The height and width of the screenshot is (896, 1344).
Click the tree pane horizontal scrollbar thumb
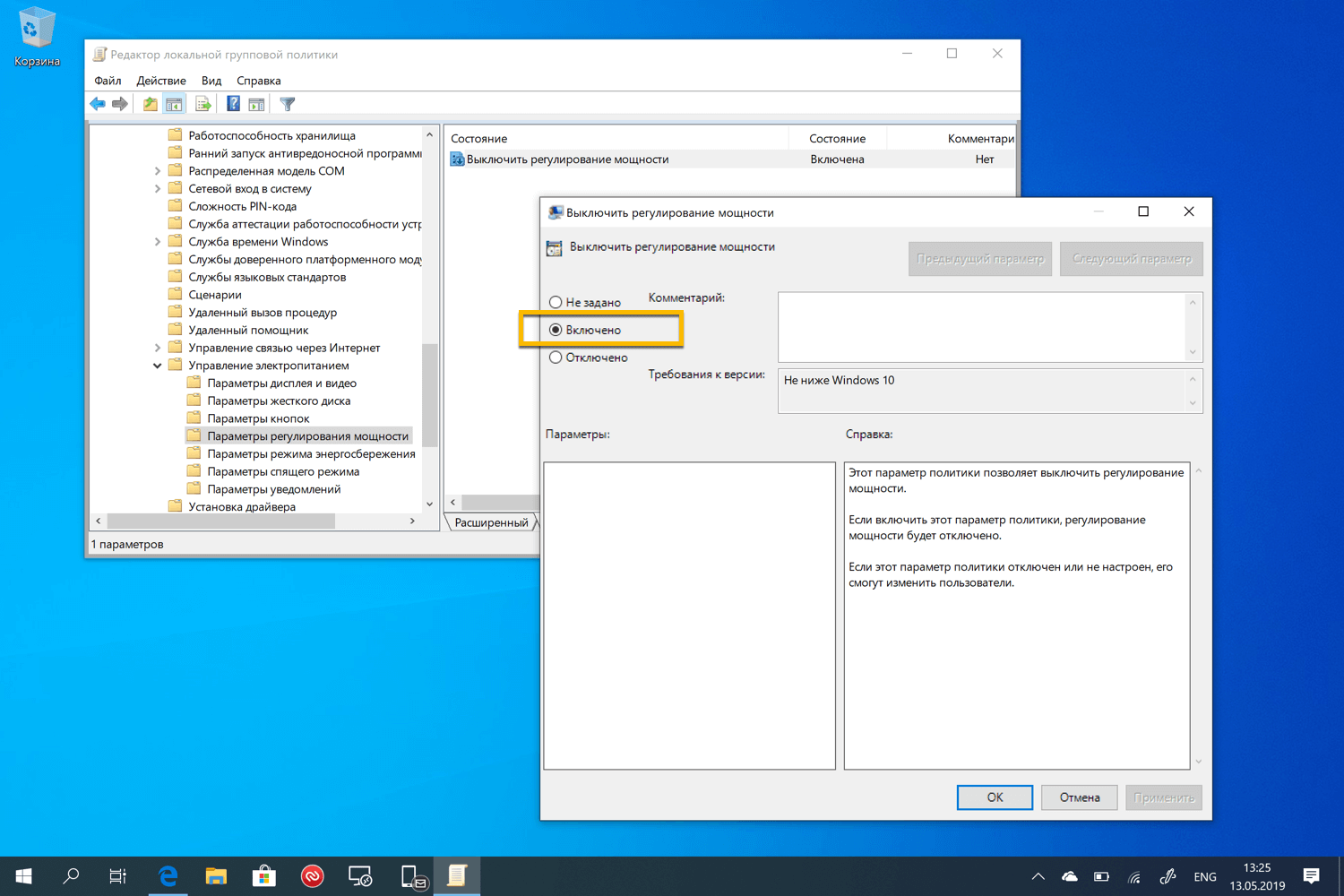click(221, 521)
